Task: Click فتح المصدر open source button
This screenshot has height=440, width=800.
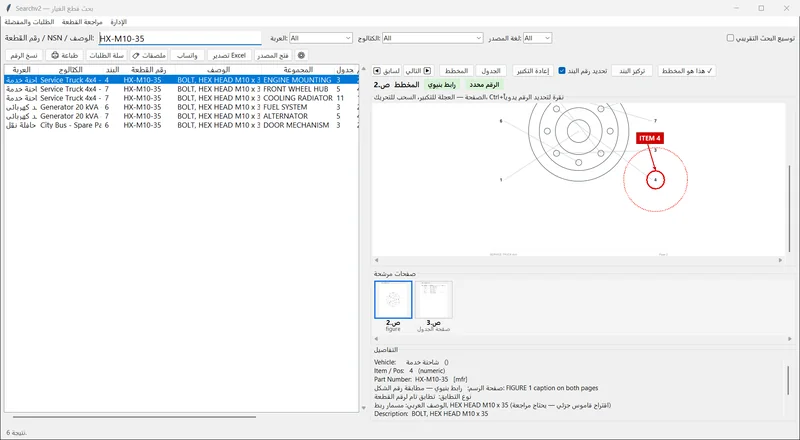Action: [273, 55]
